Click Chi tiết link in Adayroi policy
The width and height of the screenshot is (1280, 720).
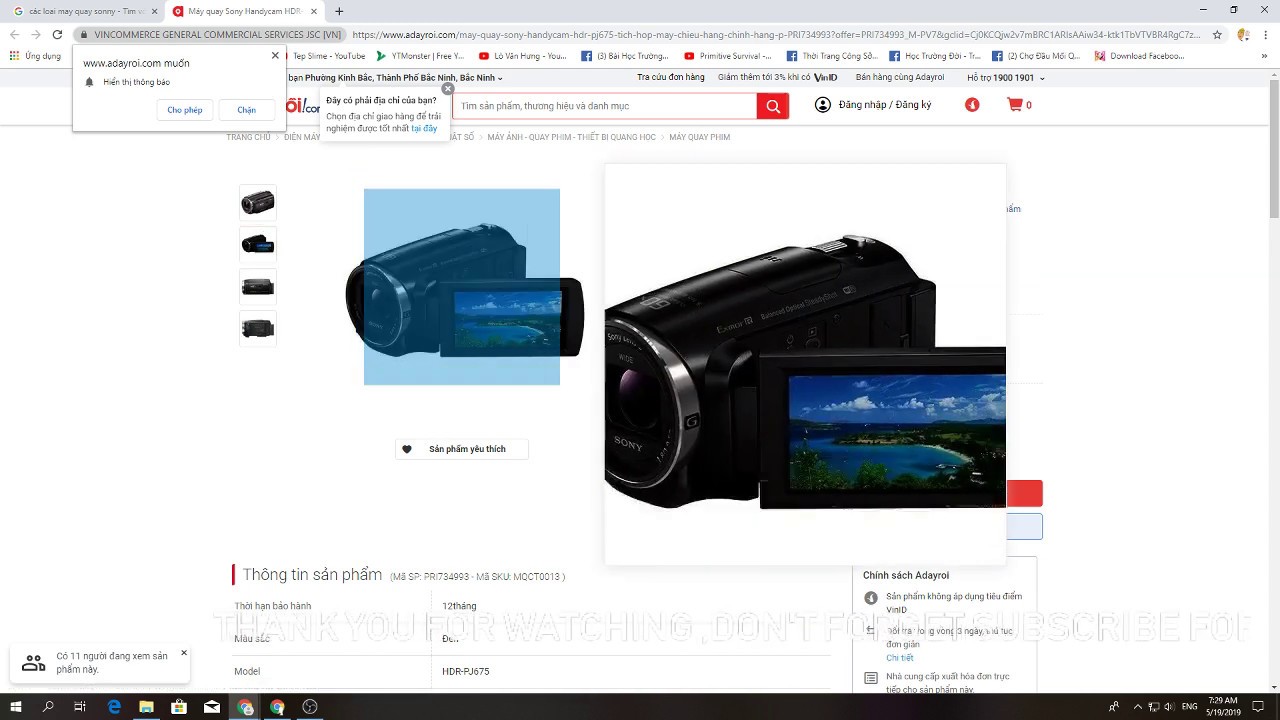coord(899,658)
